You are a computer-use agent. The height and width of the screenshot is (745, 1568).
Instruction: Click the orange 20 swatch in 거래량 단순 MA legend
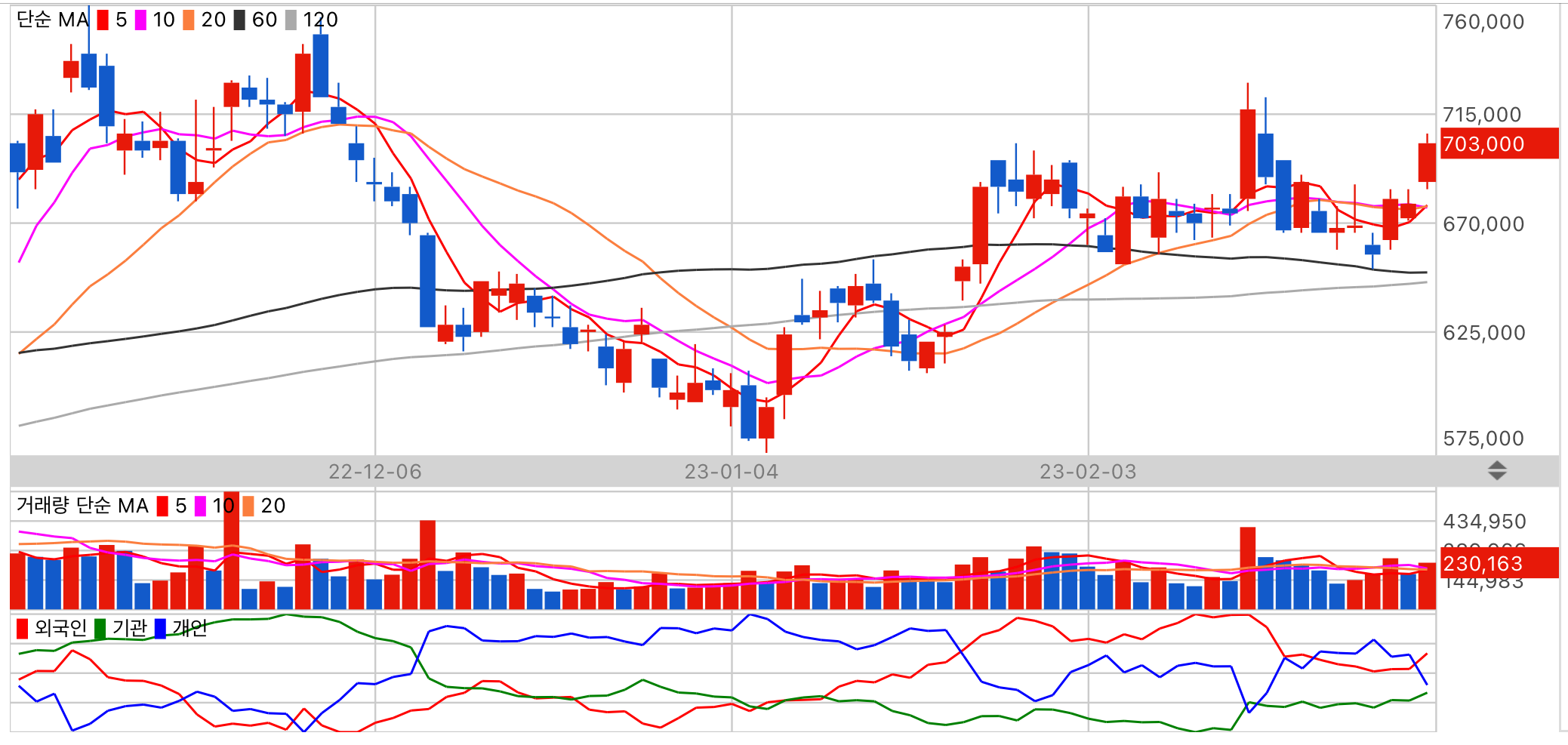click(248, 506)
